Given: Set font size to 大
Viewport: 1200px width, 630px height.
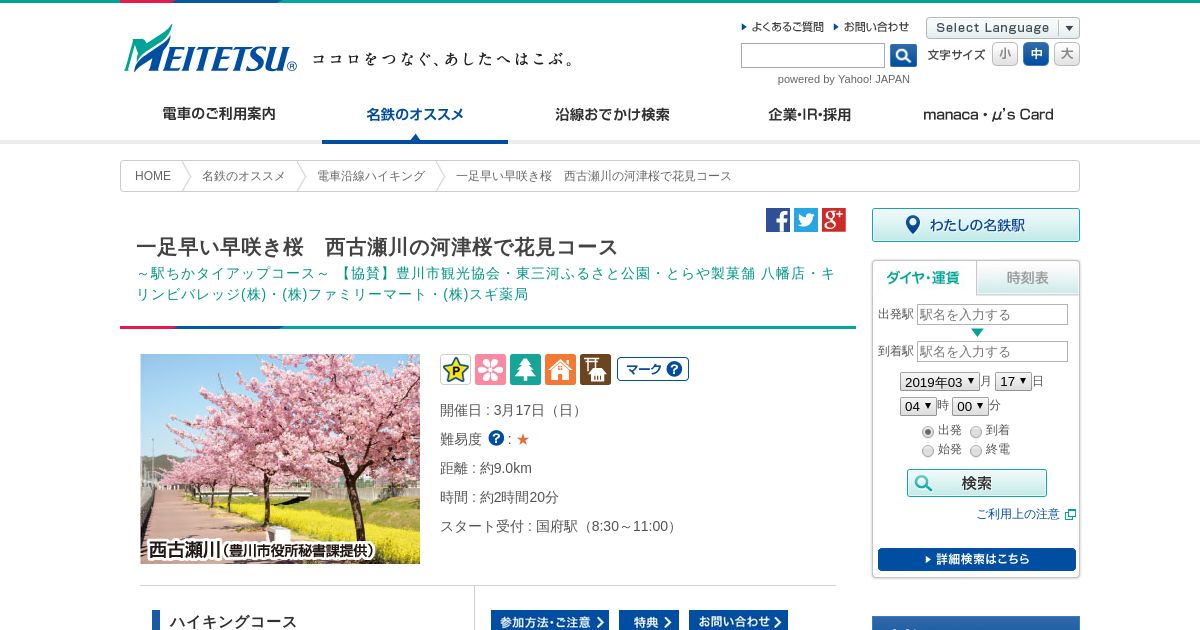Looking at the screenshot, I should click(x=1067, y=54).
